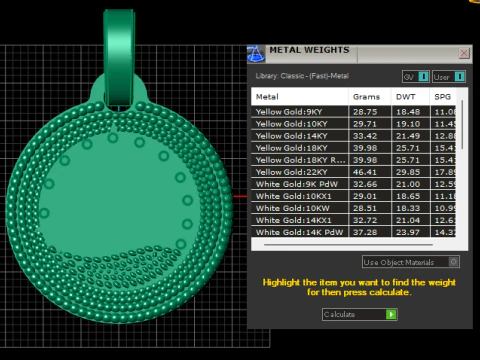
Task: Click the DWT column header
Action: (410, 97)
